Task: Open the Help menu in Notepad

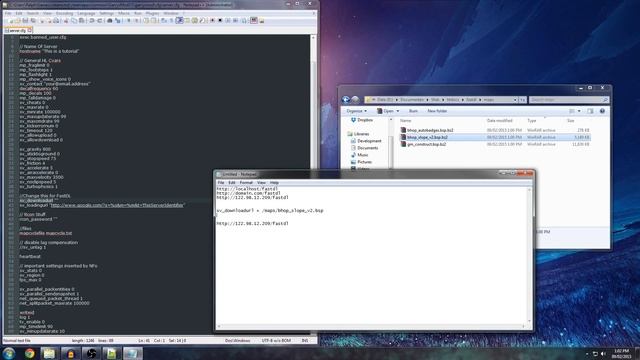Action: (x=274, y=182)
